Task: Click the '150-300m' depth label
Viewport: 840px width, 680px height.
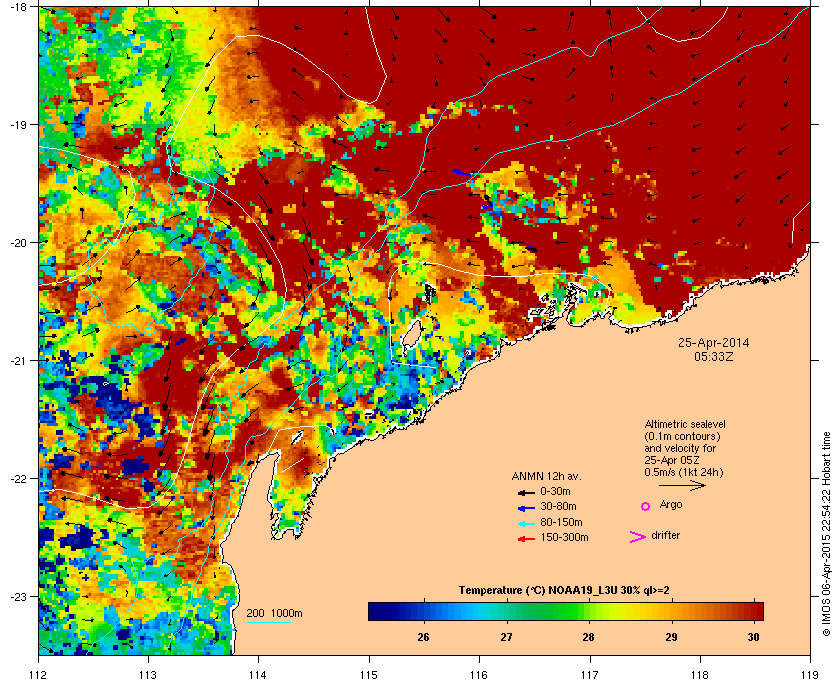Action: [565, 537]
